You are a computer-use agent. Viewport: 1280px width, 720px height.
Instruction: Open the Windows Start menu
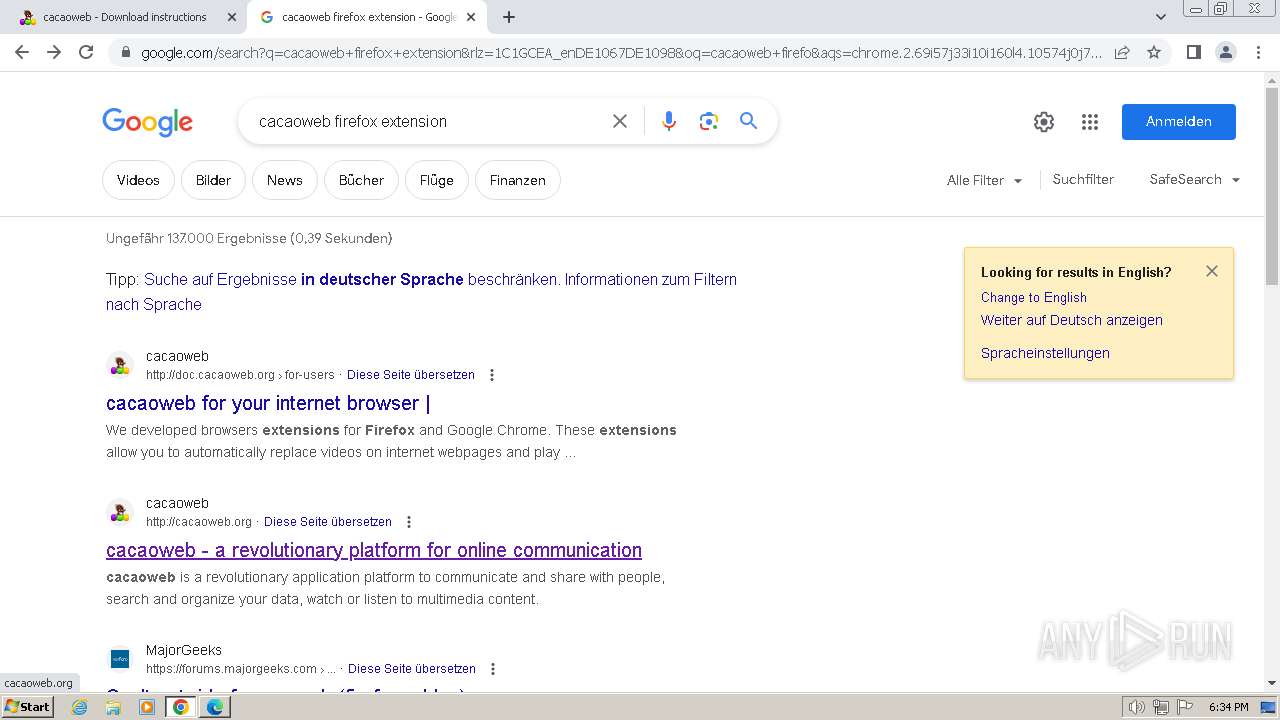coord(28,707)
